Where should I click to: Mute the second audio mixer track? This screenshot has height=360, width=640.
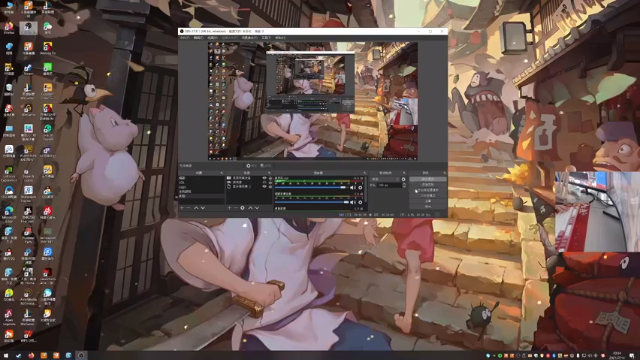click(x=352, y=202)
